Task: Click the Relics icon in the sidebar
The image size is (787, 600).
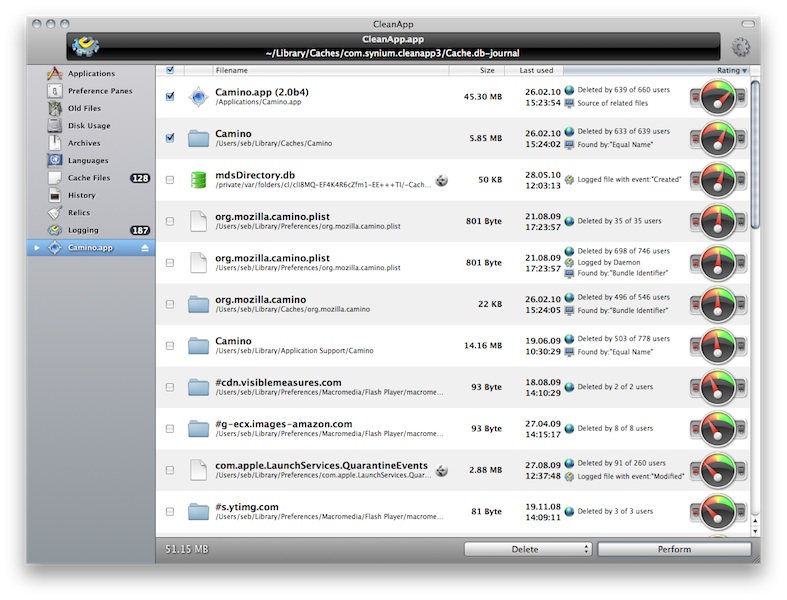Action: [56, 213]
